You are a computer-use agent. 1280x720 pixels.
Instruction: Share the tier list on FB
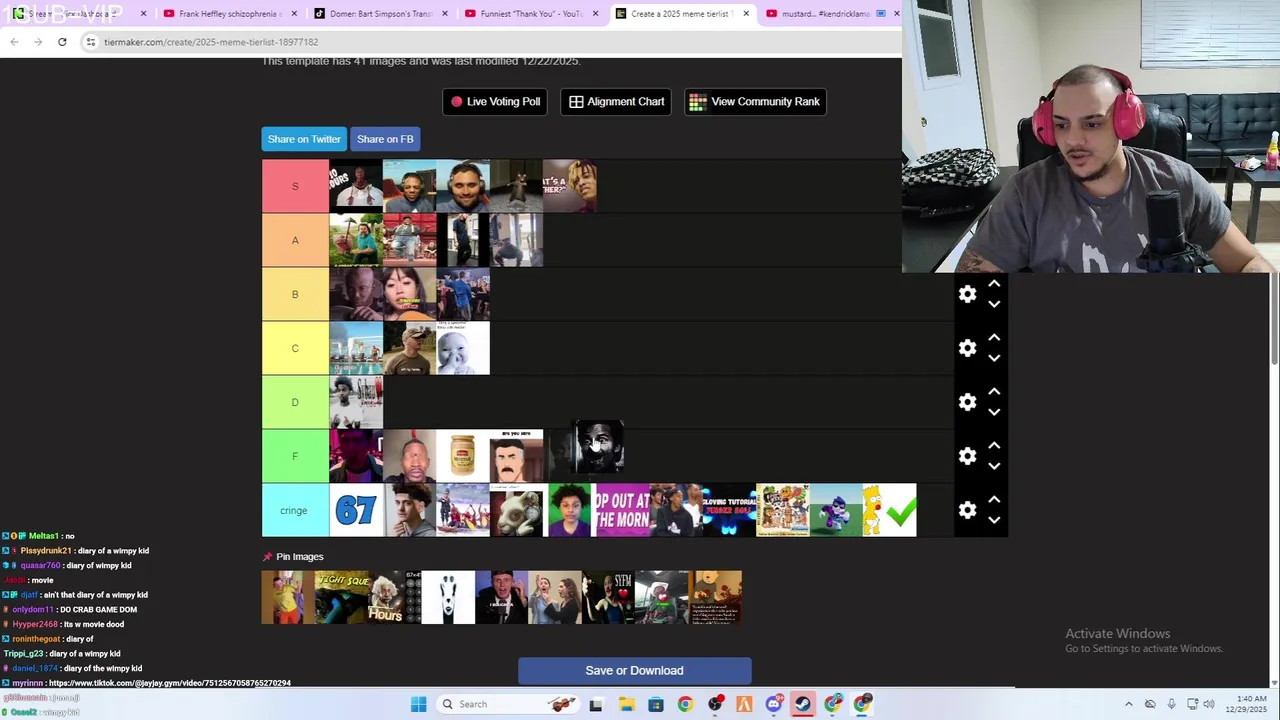coord(385,139)
